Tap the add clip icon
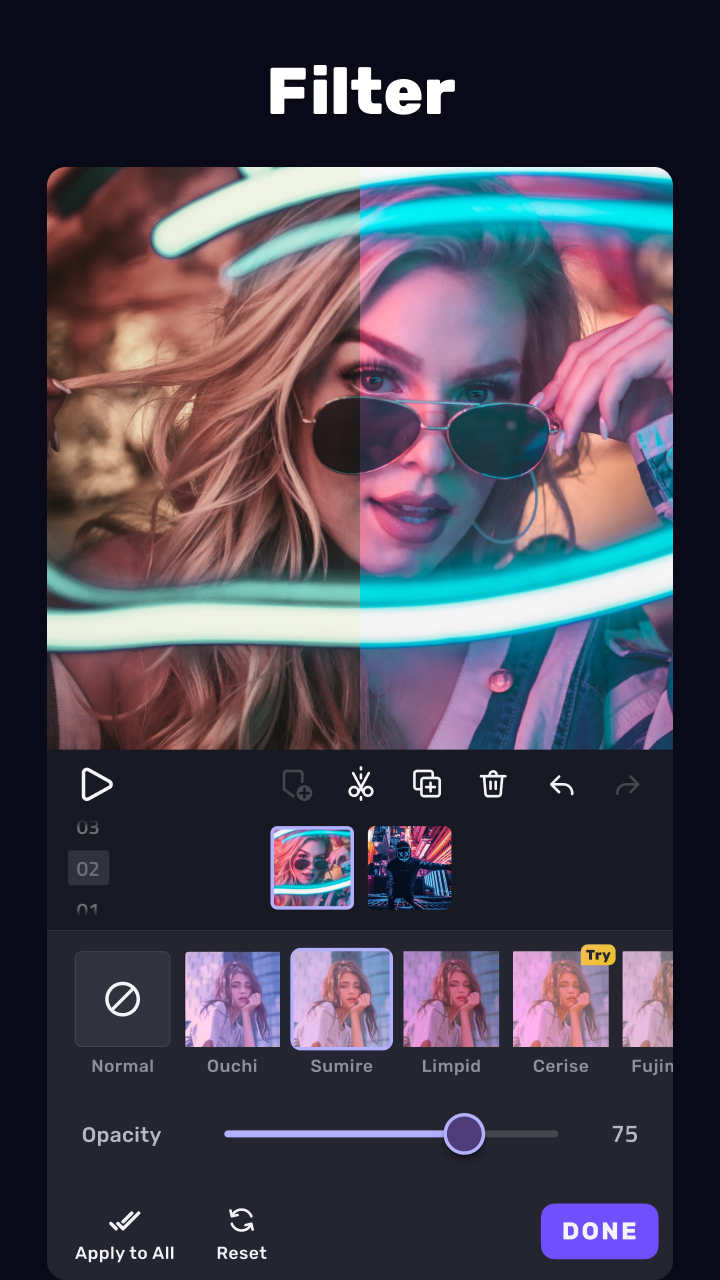 point(297,785)
